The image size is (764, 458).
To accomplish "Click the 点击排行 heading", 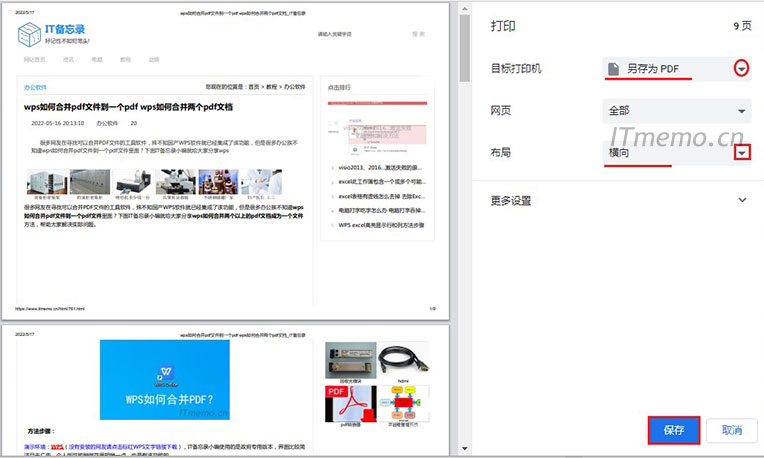I will pyautogui.click(x=339, y=87).
